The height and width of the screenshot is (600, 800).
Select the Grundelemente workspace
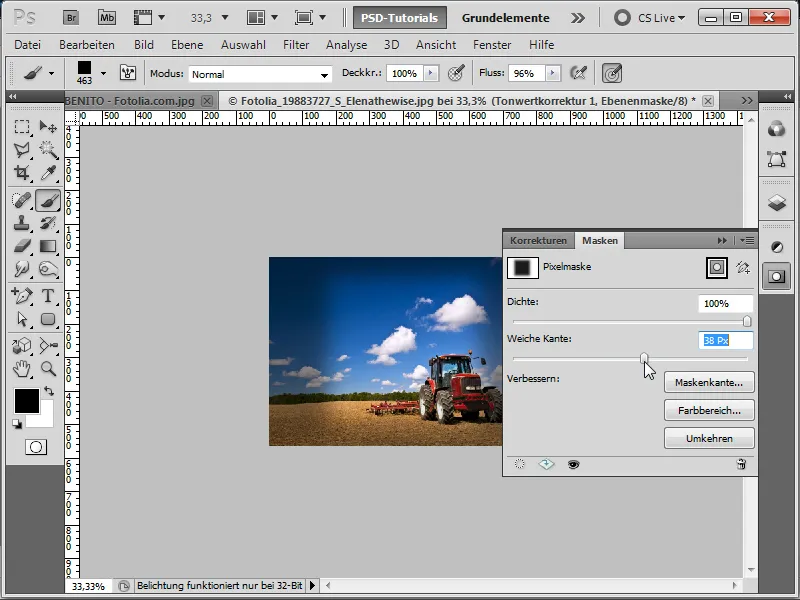506,18
